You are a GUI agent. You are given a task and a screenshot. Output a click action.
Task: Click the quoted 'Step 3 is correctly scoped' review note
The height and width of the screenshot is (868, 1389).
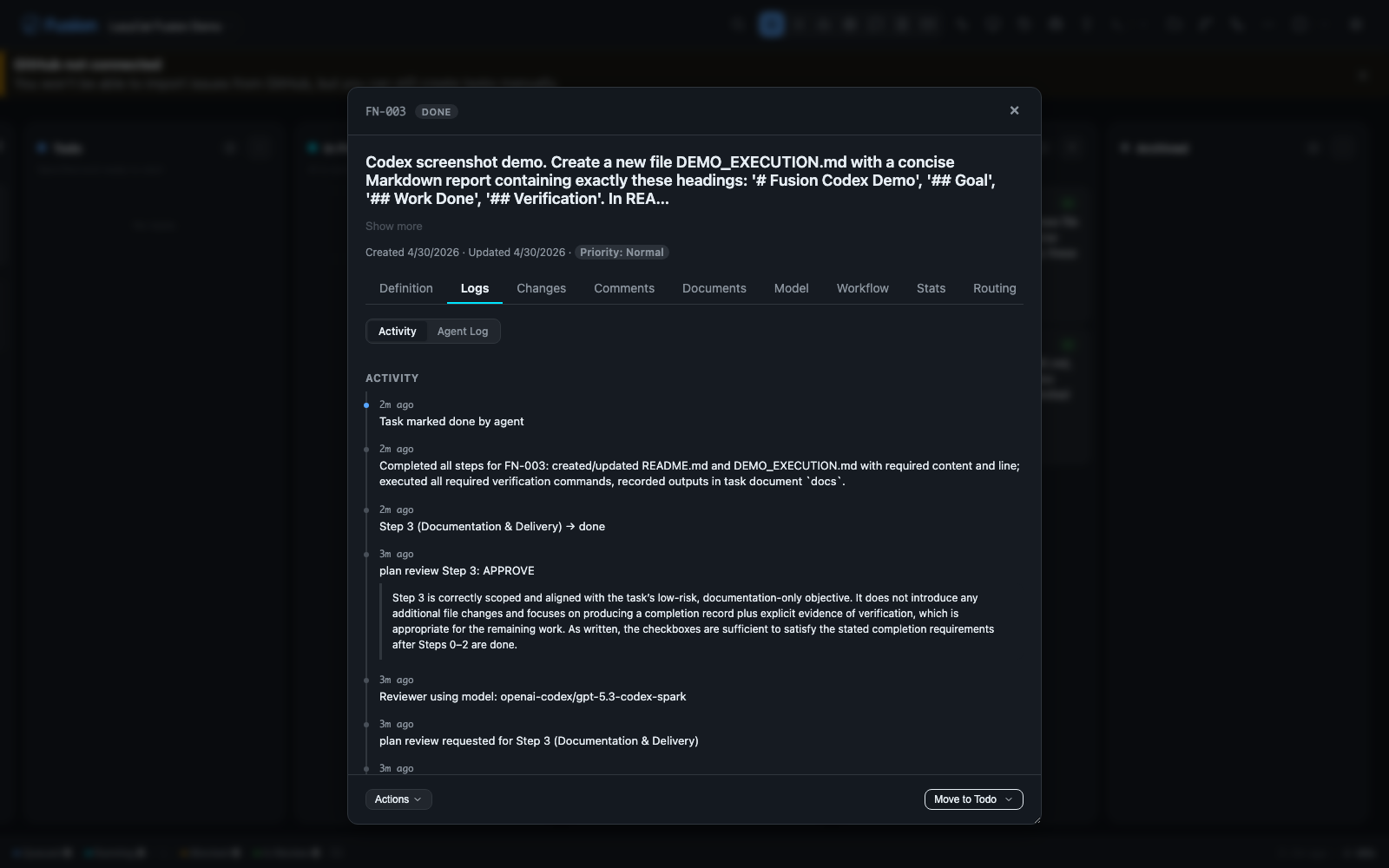[694, 621]
